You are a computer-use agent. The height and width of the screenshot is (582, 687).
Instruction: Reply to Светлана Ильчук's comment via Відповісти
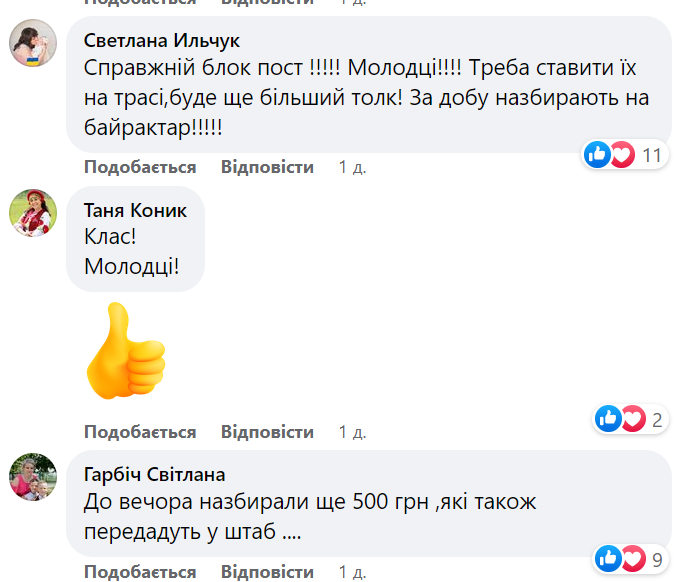coord(267,167)
